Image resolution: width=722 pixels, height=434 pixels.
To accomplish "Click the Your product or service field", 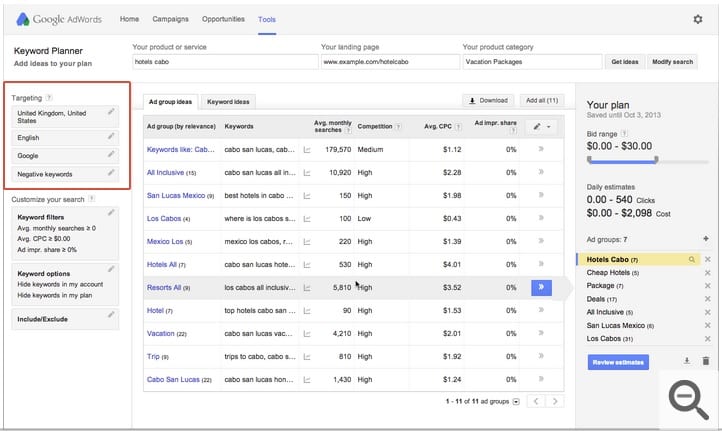I will point(225,62).
